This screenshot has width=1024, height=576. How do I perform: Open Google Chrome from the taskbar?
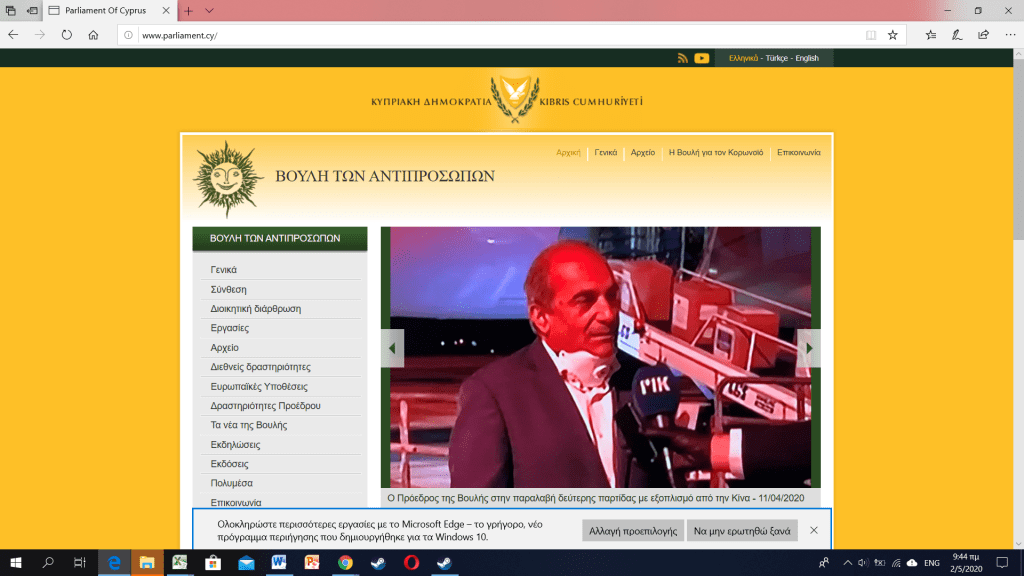(345, 563)
